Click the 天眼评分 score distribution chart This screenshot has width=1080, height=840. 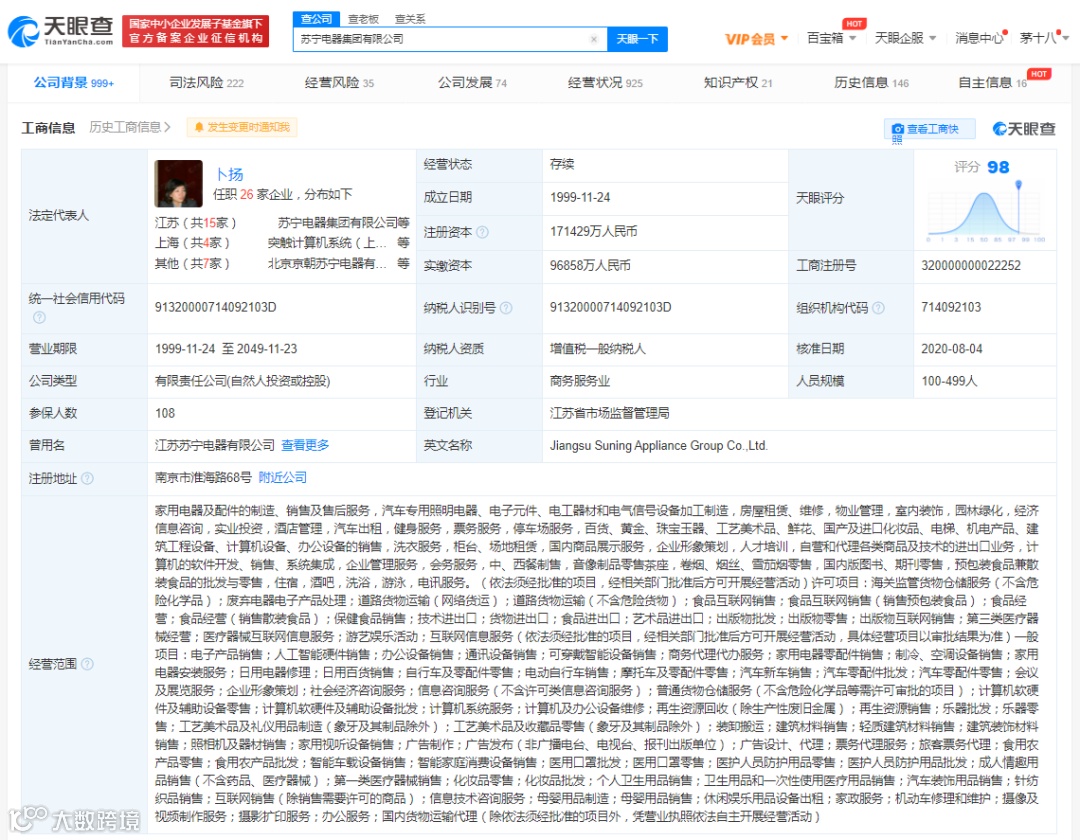[985, 212]
